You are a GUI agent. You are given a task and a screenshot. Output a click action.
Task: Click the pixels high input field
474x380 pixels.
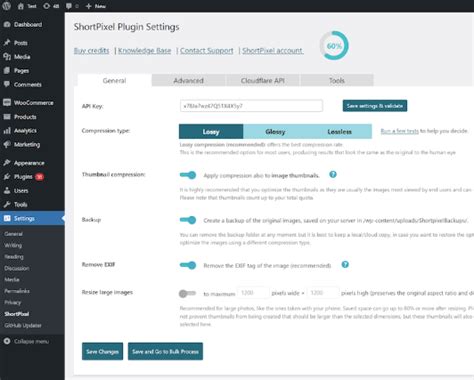pyautogui.click(x=323, y=293)
